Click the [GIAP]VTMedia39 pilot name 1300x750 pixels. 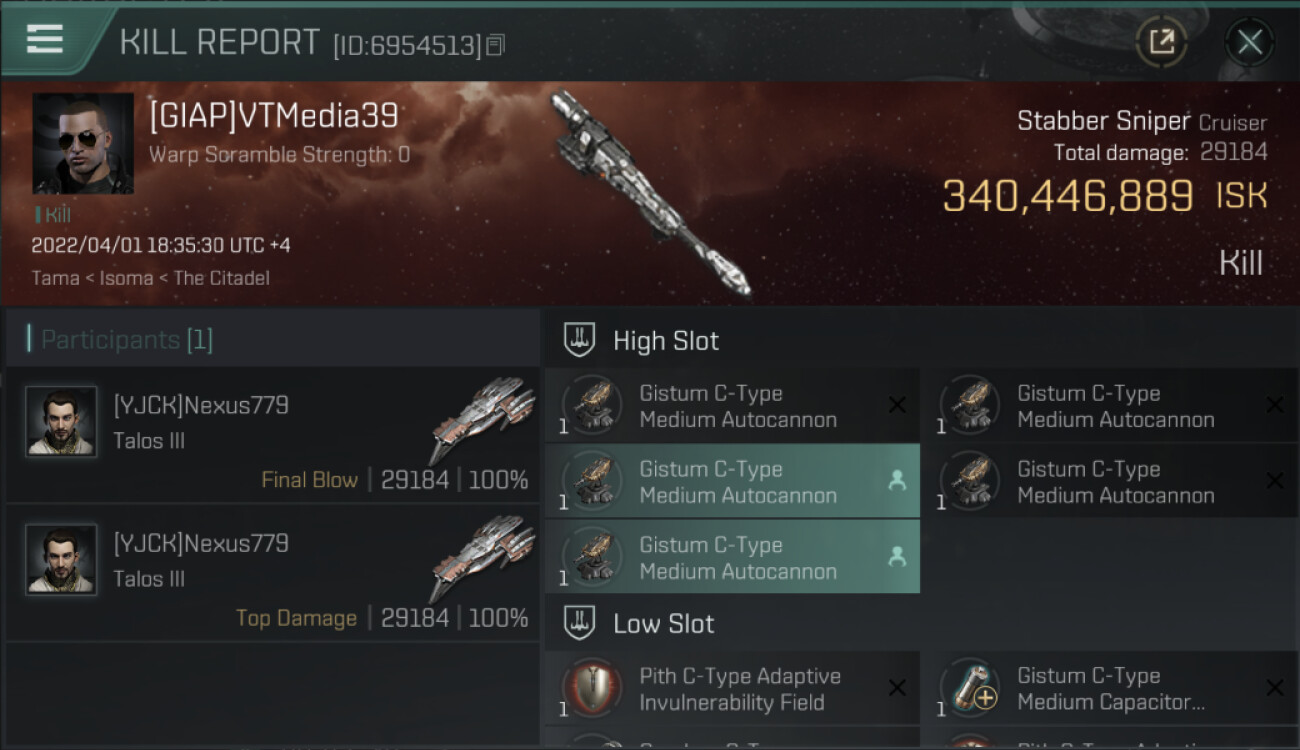point(273,116)
